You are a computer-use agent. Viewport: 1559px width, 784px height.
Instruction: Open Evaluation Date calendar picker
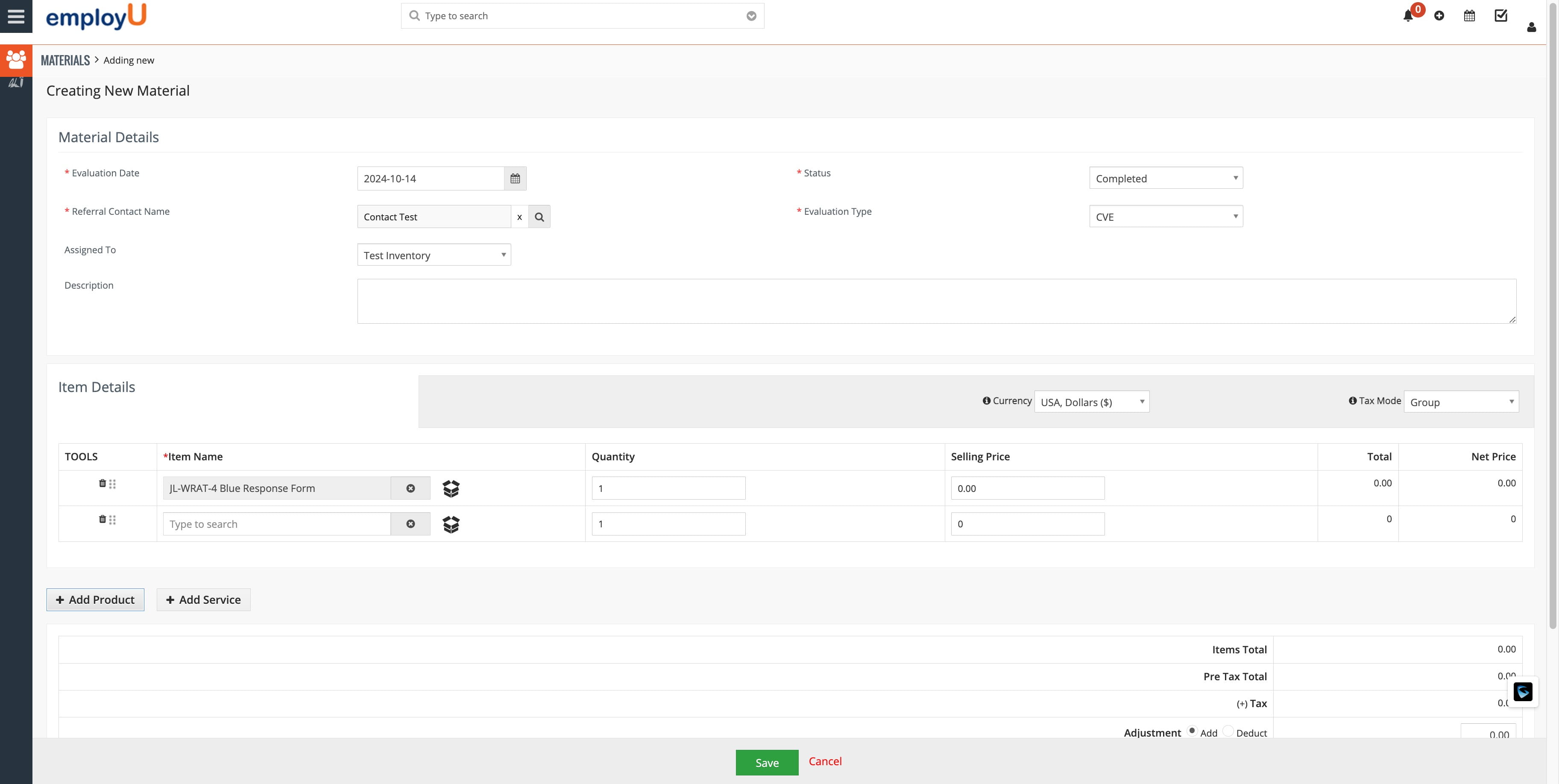pyautogui.click(x=515, y=178)
